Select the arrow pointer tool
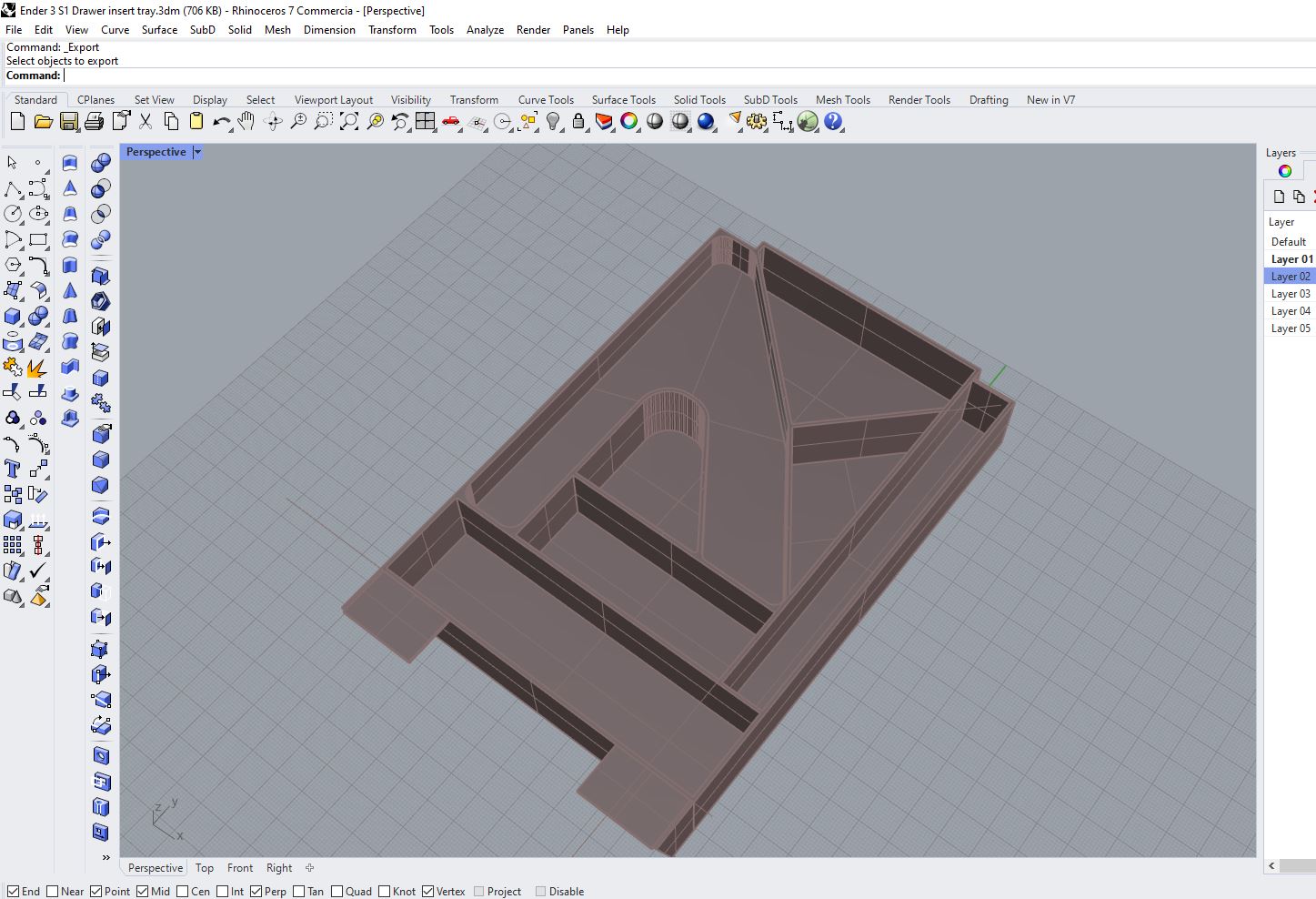 (12, 162)
